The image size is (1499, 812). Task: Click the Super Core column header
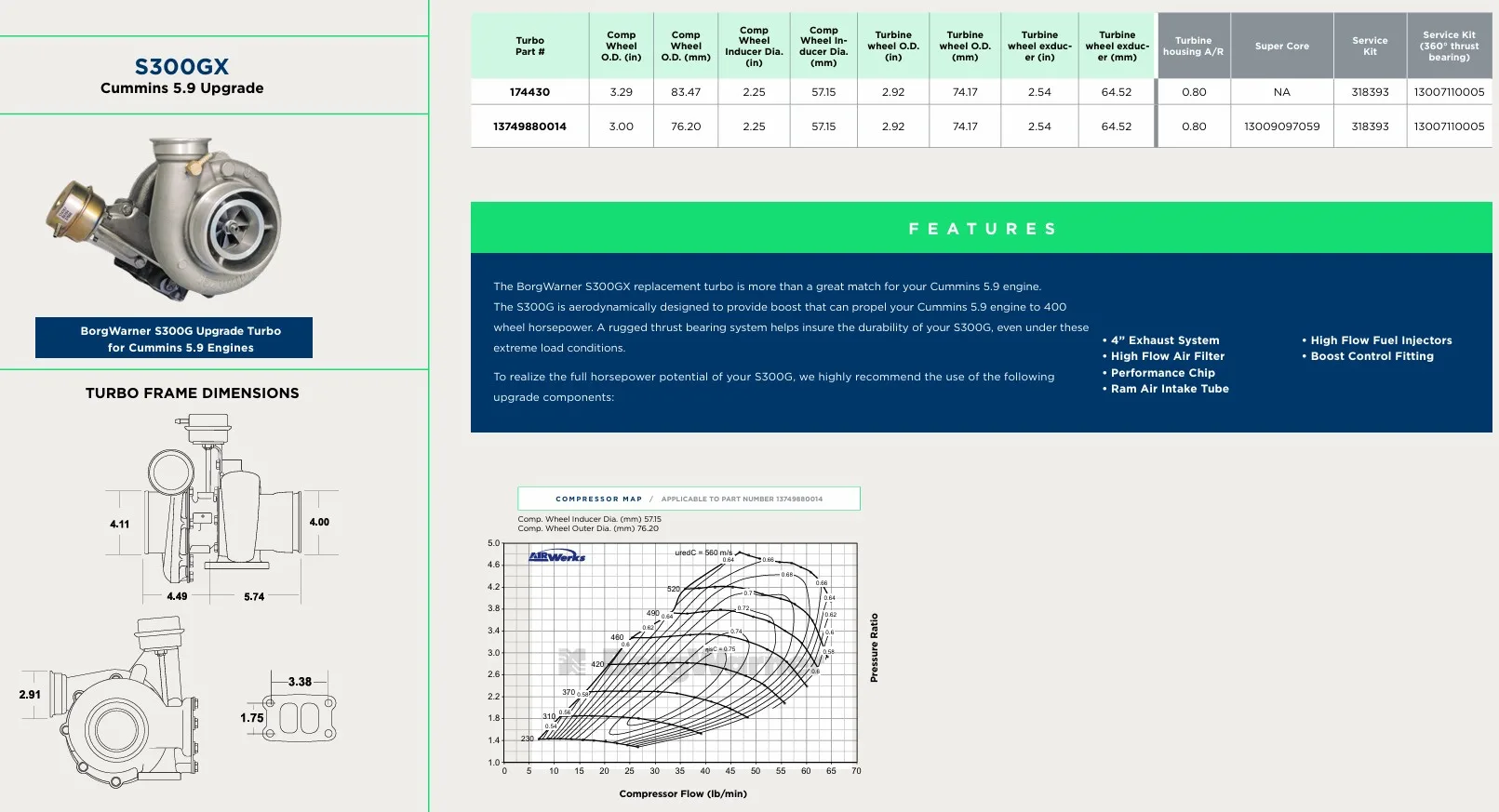1282,47
